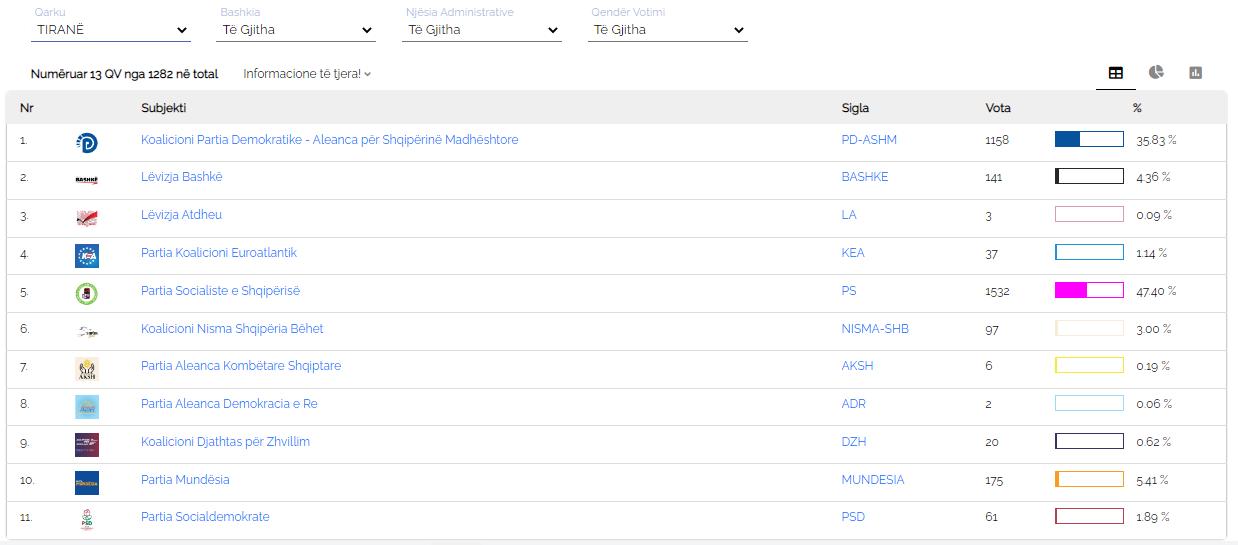The width and height of the screenshot is (1238, 545).
Task: Open the Qendër Votimi dropdown
Action: point(669,30)
